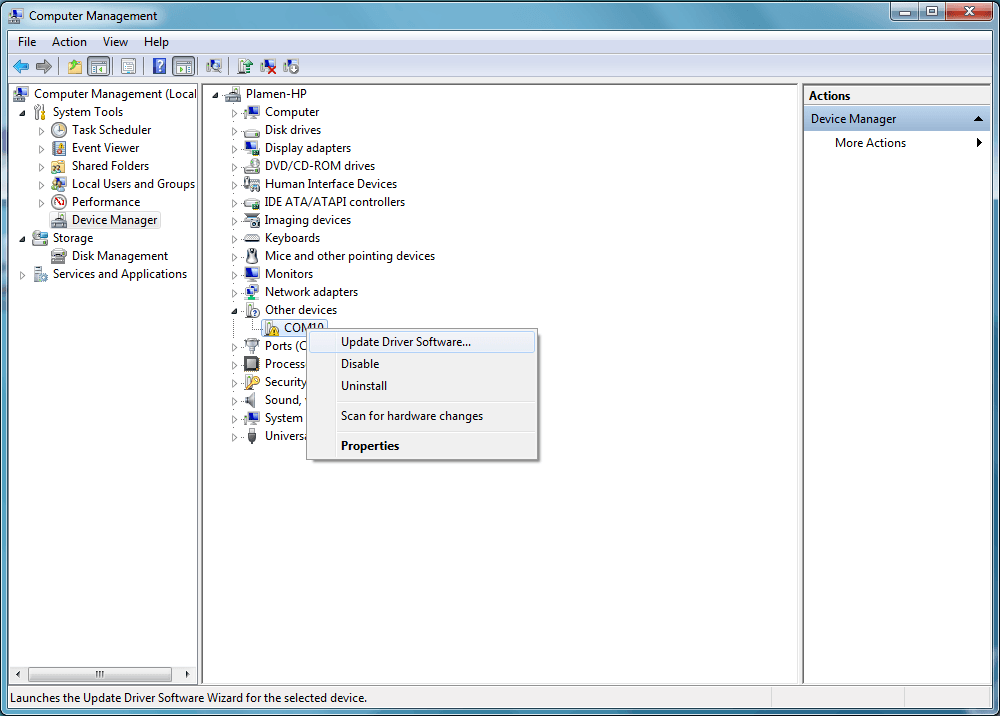Viewport: 1000px width, 716px height.
Task: Click the Up One Level folder icon
Action: 74,67
